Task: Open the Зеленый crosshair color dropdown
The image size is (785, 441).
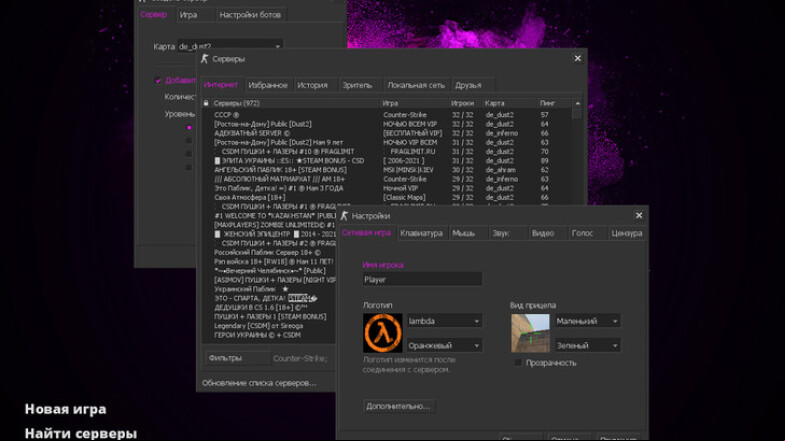Action: 587,345
